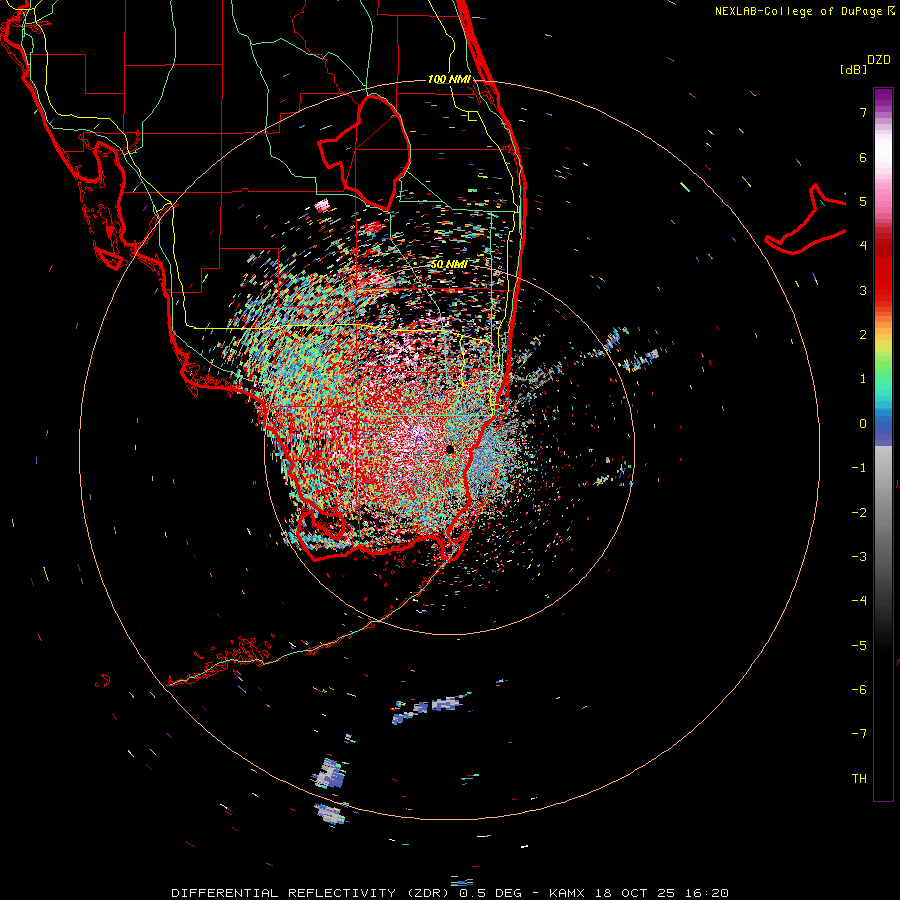The height and width of the screenshot is (900, 900).
Task: Click the 50 NMI range ring label
Action: [x=449, y=264]
